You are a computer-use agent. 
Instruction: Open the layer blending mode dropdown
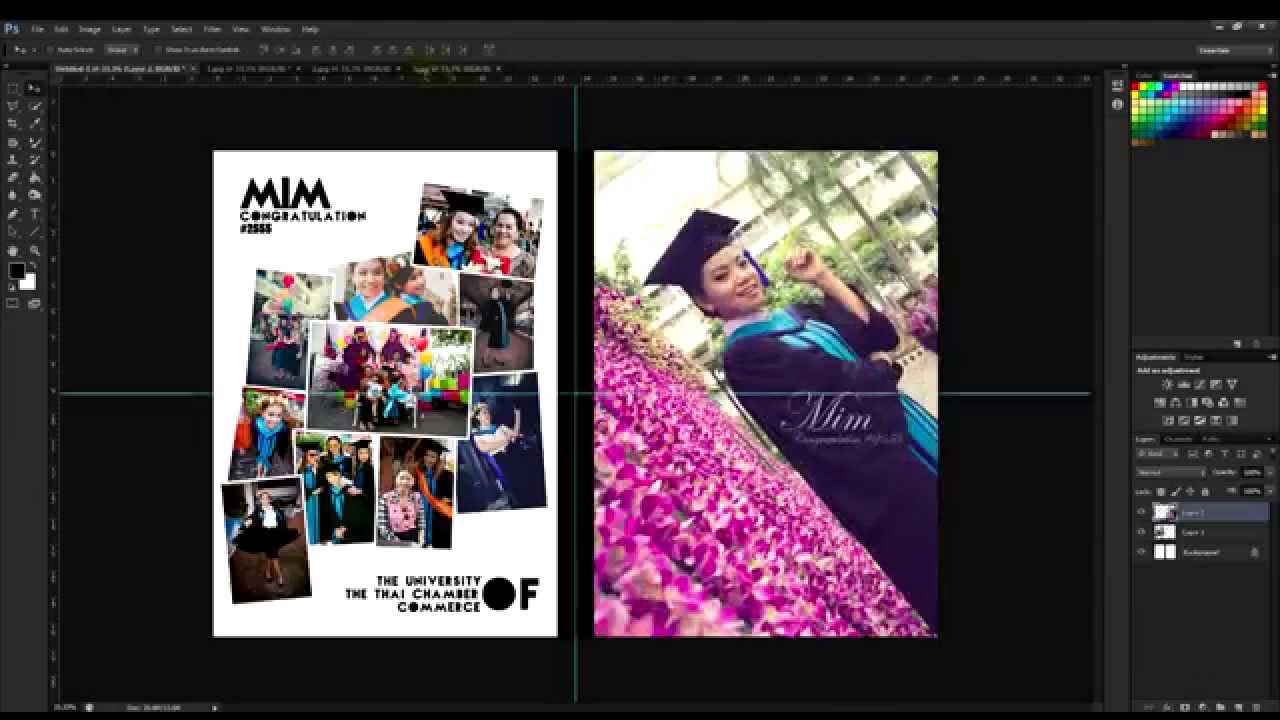point(1172,472)
